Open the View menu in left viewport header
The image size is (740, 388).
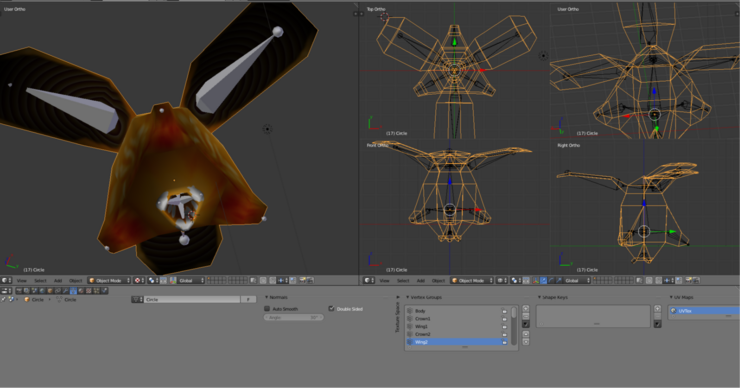coord(22,280)
